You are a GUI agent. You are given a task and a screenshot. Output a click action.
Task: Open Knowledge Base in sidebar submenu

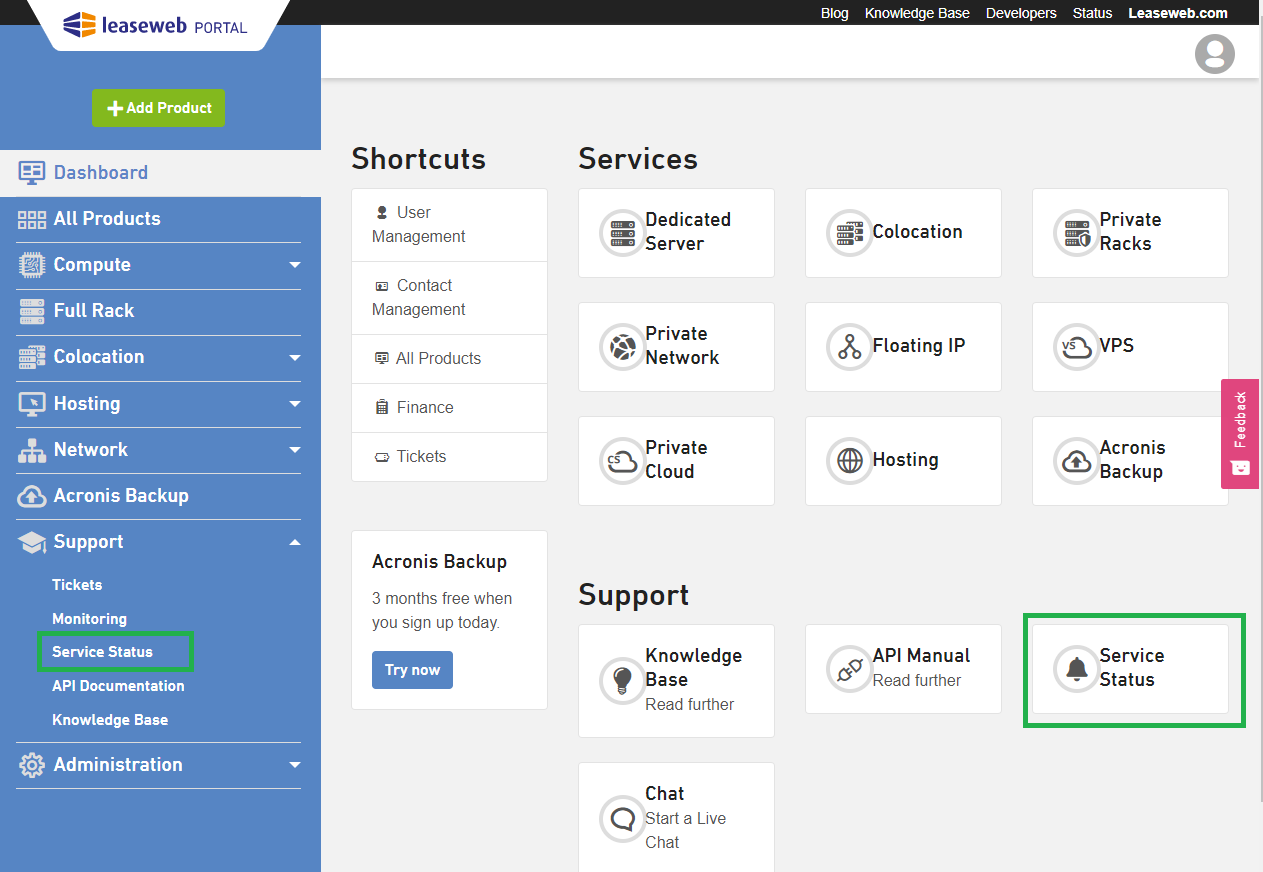[x=110, y=720]
